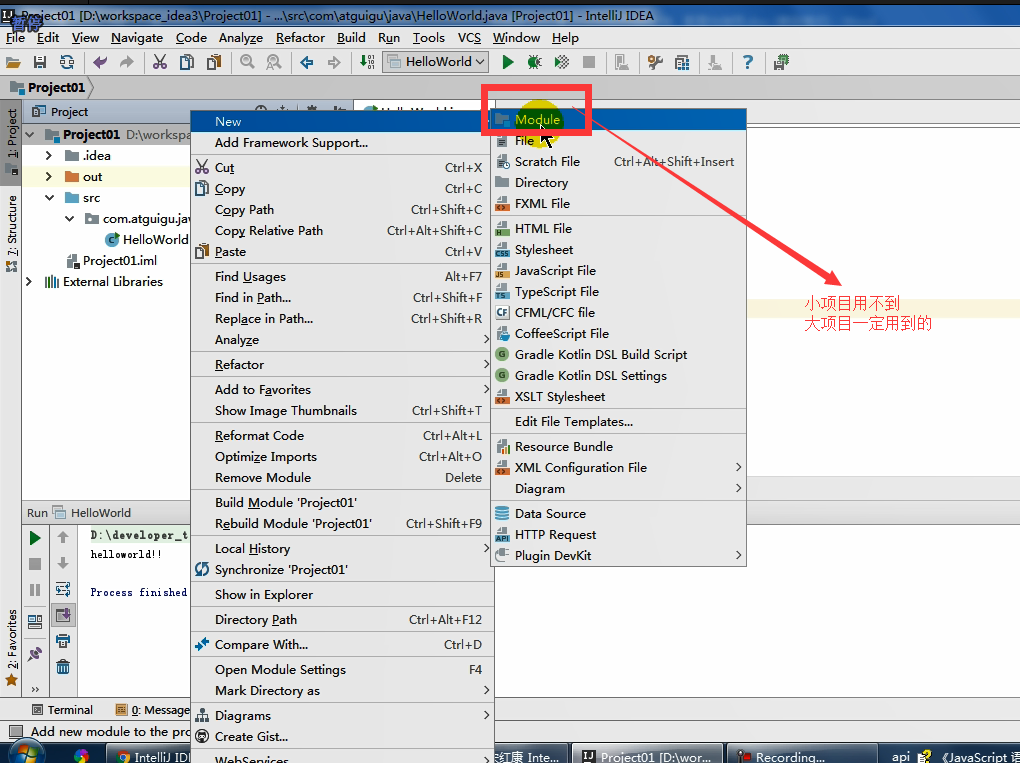1020x763 pixels.
Task: Click the Project01 breadcrumb
Action: pos(49,87)
